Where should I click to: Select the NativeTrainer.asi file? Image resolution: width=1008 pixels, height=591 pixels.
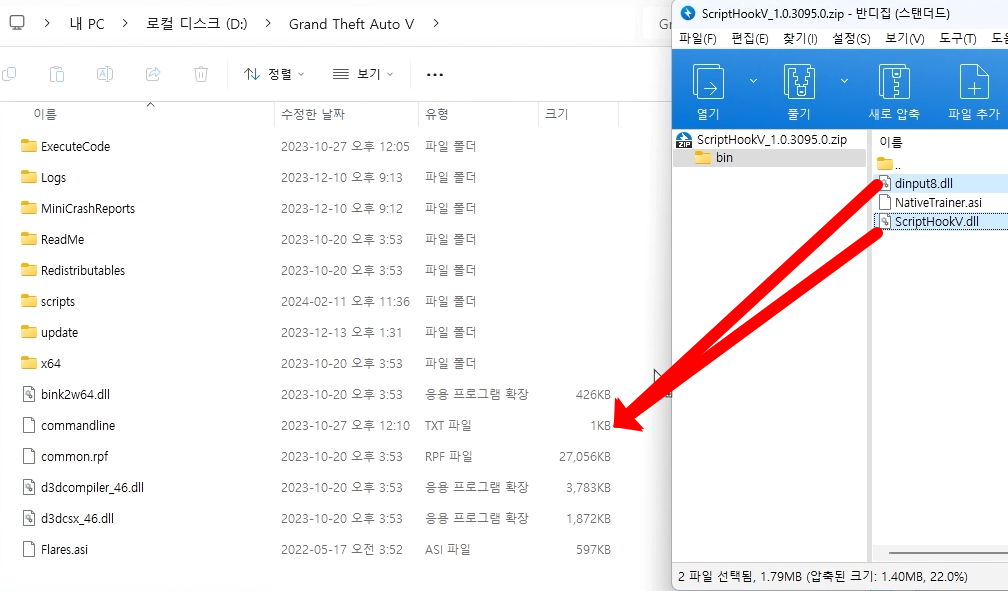point(937,202)
